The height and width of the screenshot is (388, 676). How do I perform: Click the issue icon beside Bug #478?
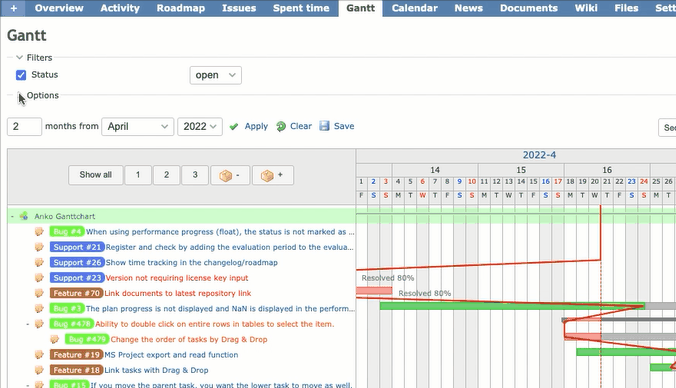coord(39,324)
